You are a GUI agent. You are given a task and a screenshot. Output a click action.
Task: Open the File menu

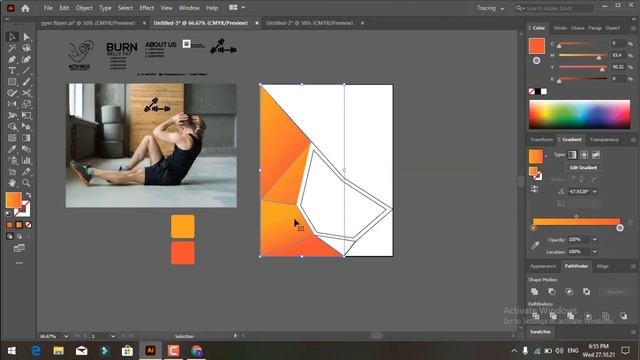[x=48, y=8]
